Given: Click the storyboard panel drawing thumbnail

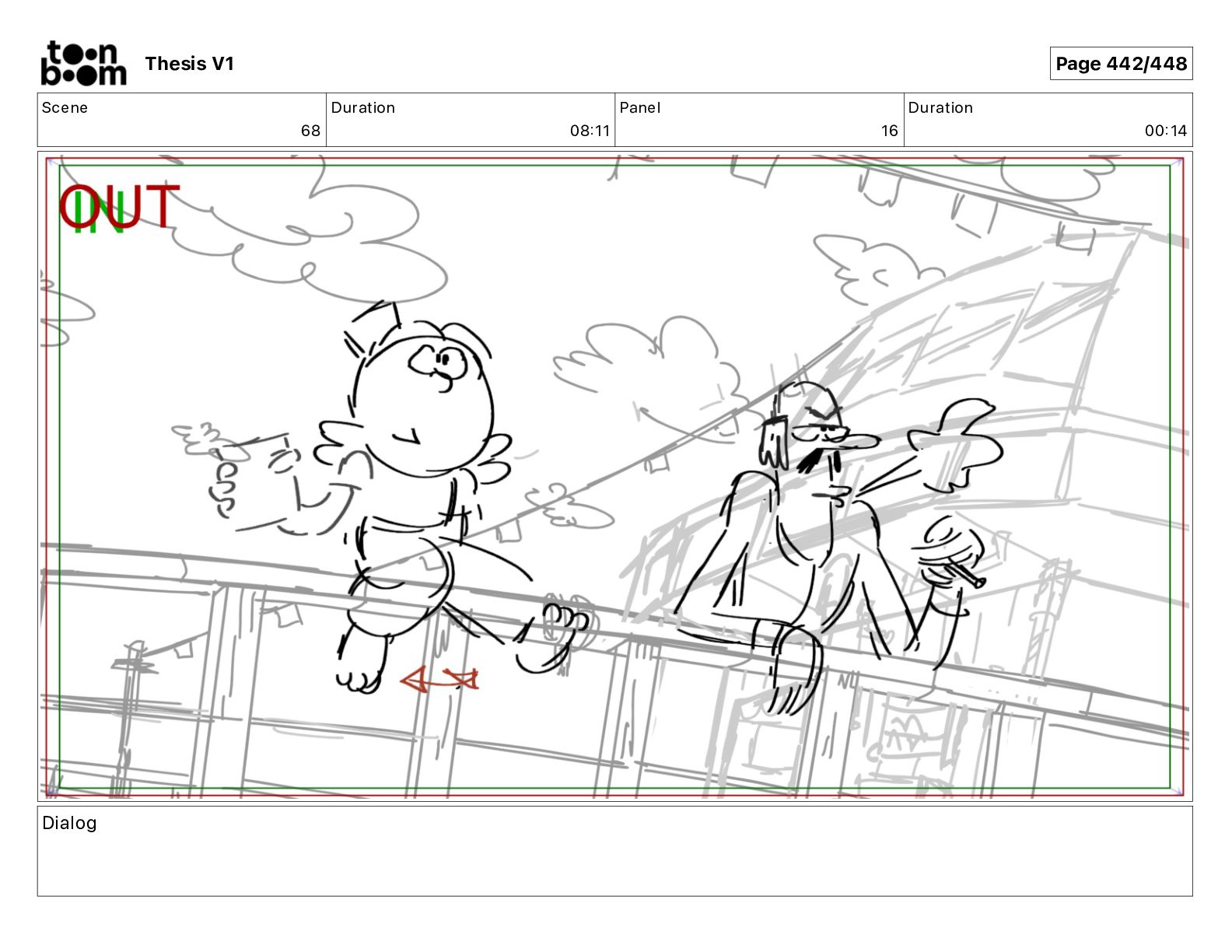Looking at the screenshot, I should (614, 477).
